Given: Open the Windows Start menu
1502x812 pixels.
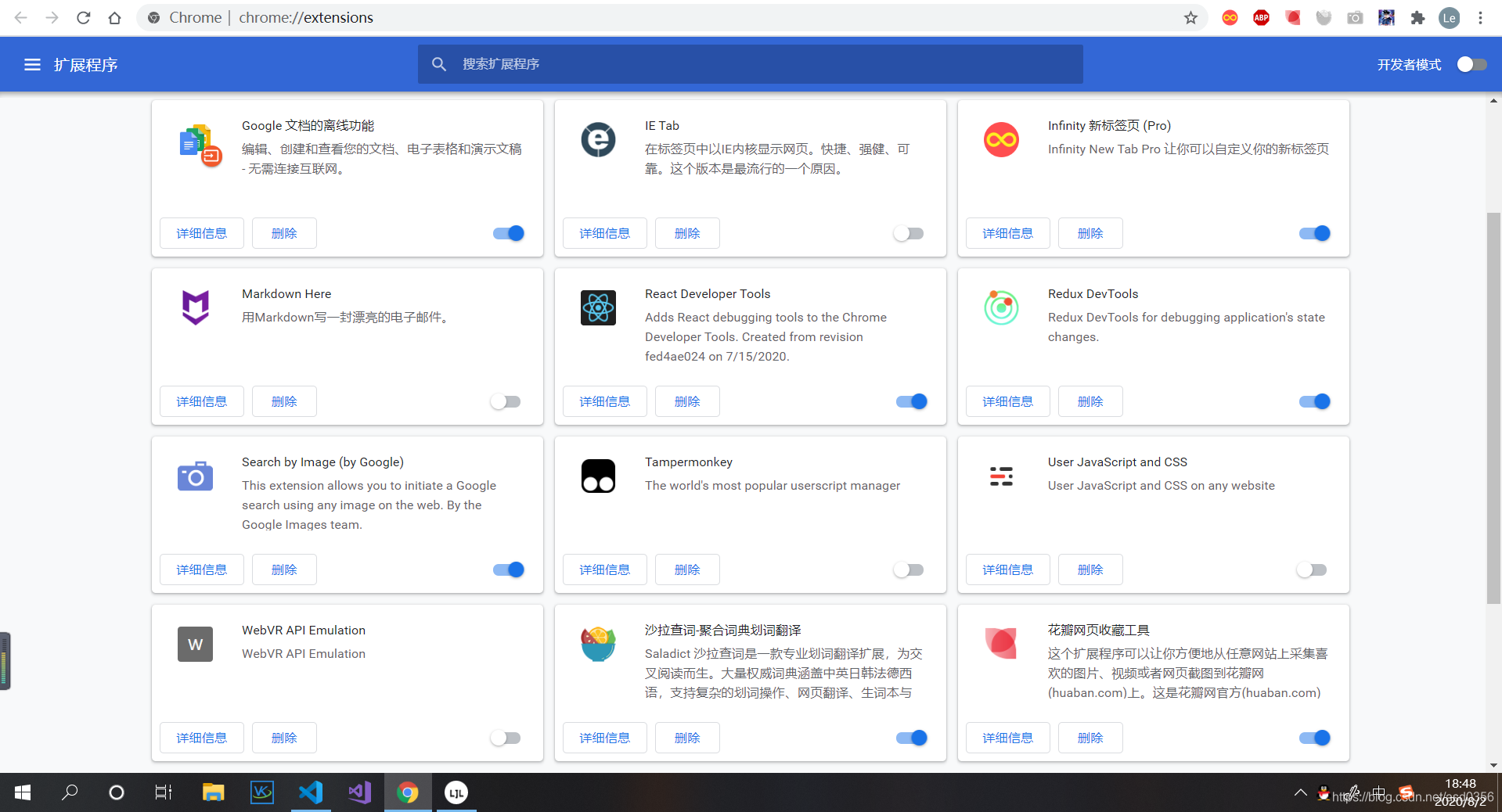Looking at the screenshot, I should 23,792.
